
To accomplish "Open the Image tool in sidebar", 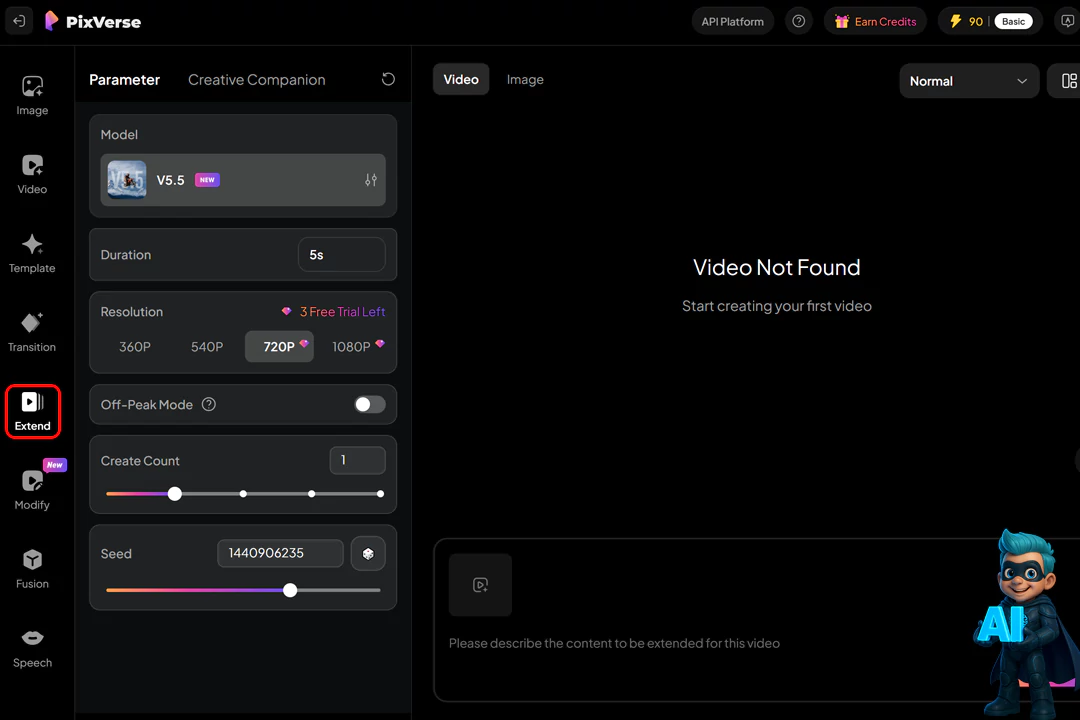I will pos(32,96).
